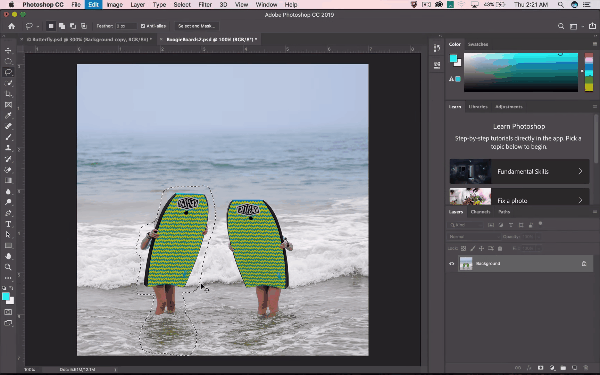Go to the Home screen icon
The height and width of the screenshot is (375, 600).
coord(11,26)
